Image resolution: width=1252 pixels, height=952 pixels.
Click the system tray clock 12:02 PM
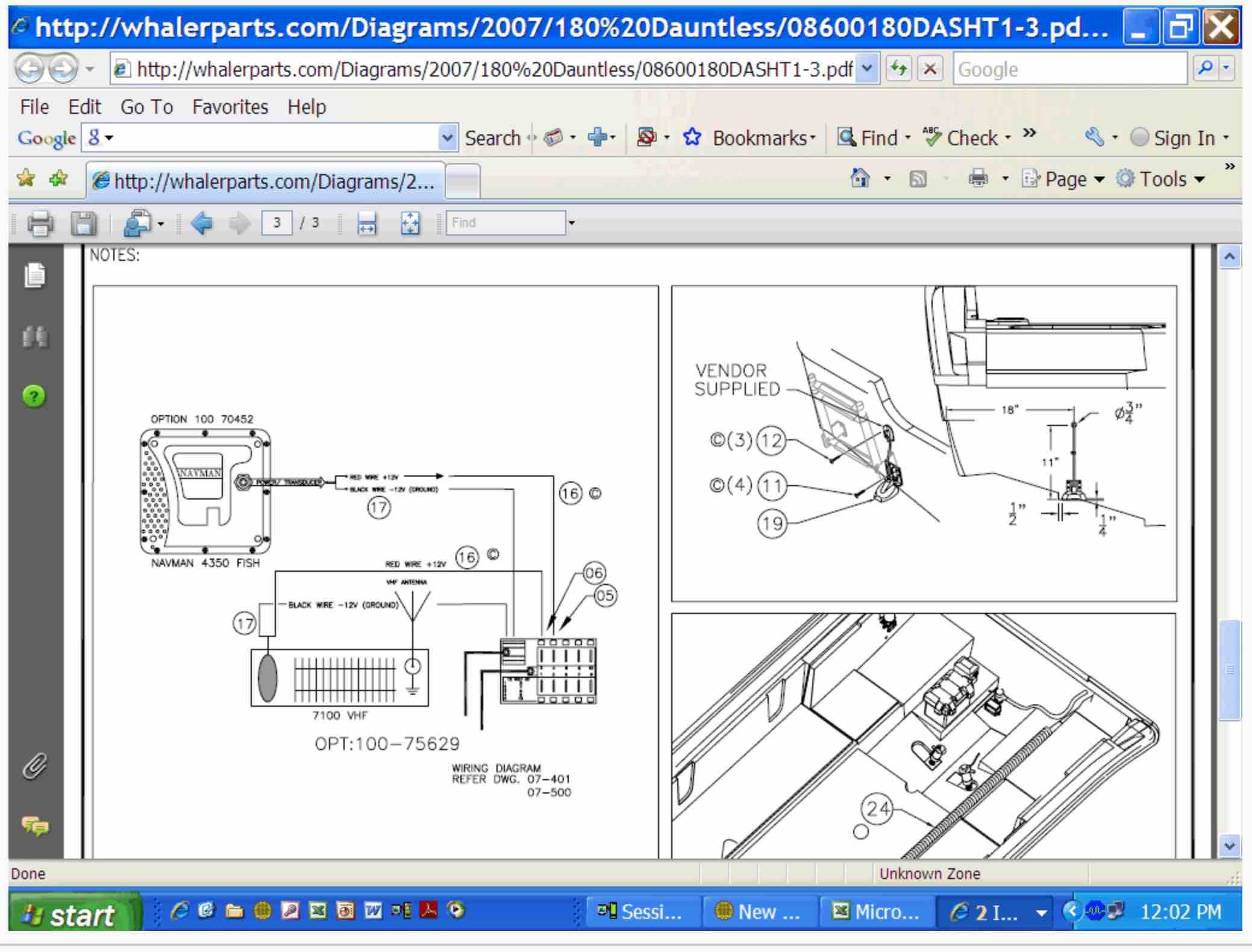point(1180,912)
